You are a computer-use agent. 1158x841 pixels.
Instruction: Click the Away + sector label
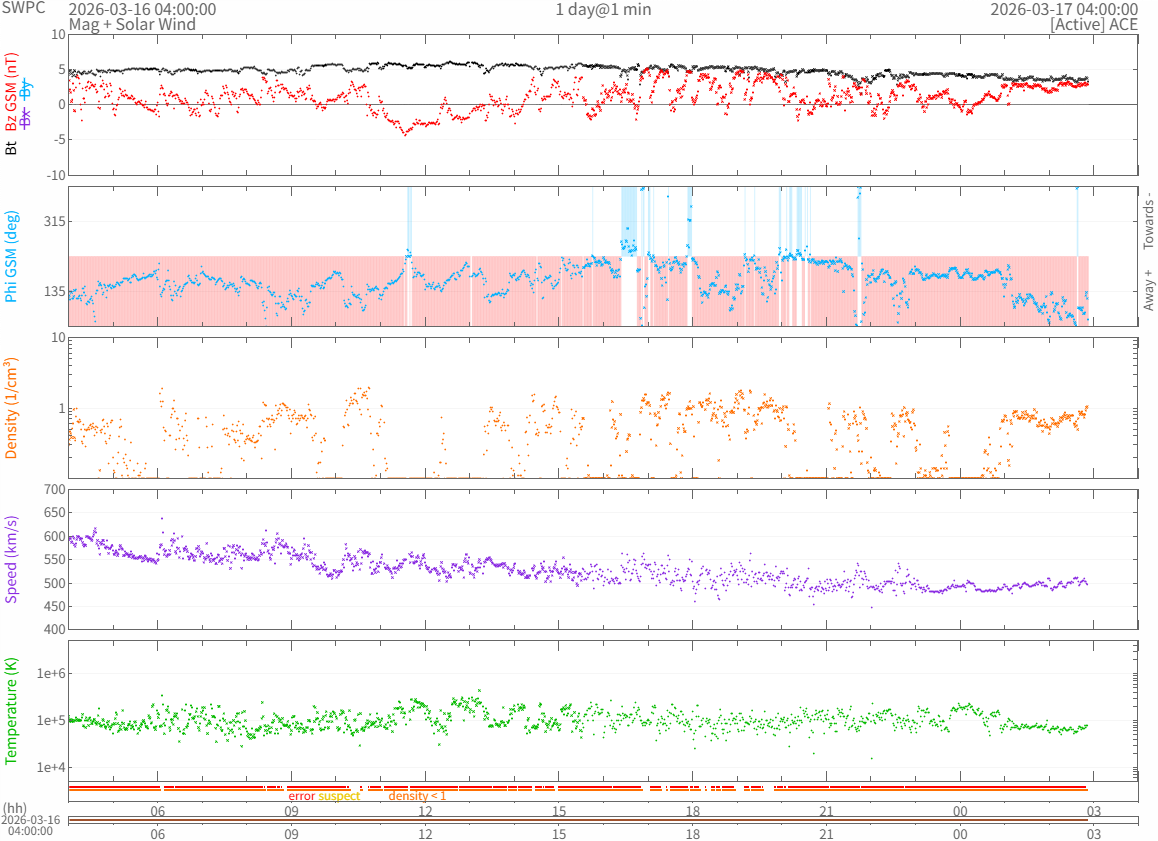(1148, 290)
